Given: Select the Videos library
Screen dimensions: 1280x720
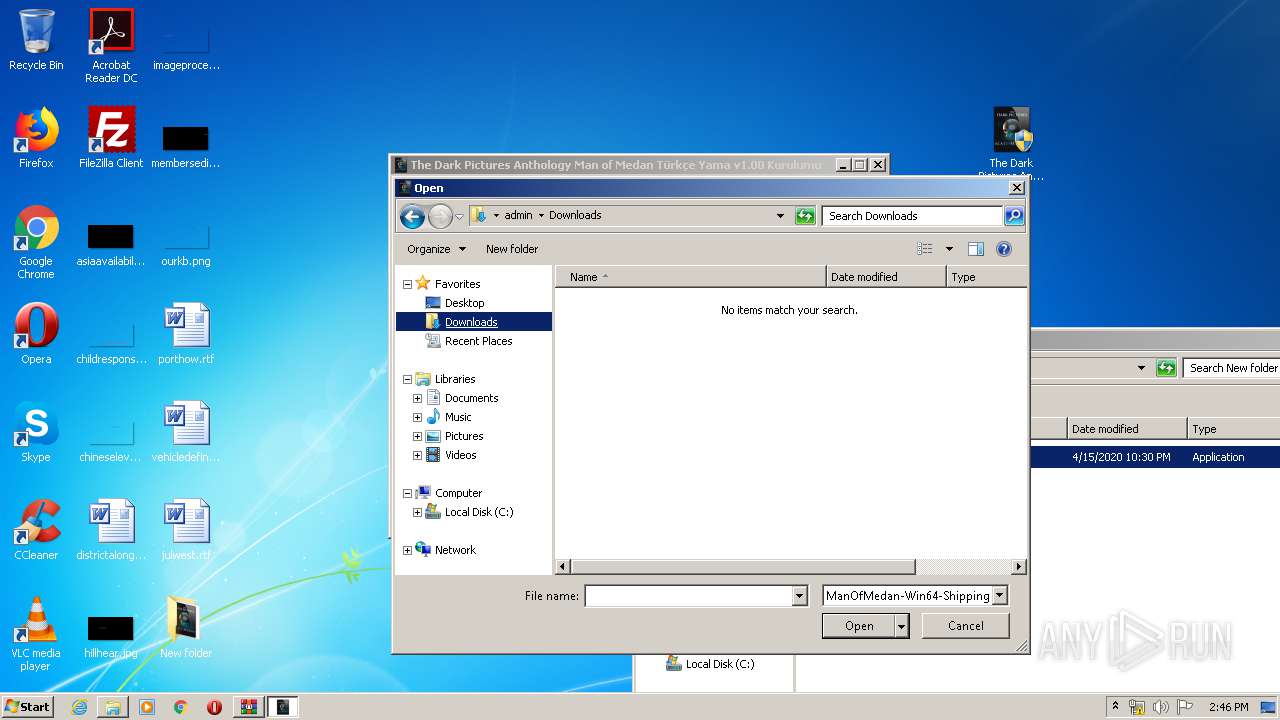Looking at the screenshot, I should click(460, 455).
